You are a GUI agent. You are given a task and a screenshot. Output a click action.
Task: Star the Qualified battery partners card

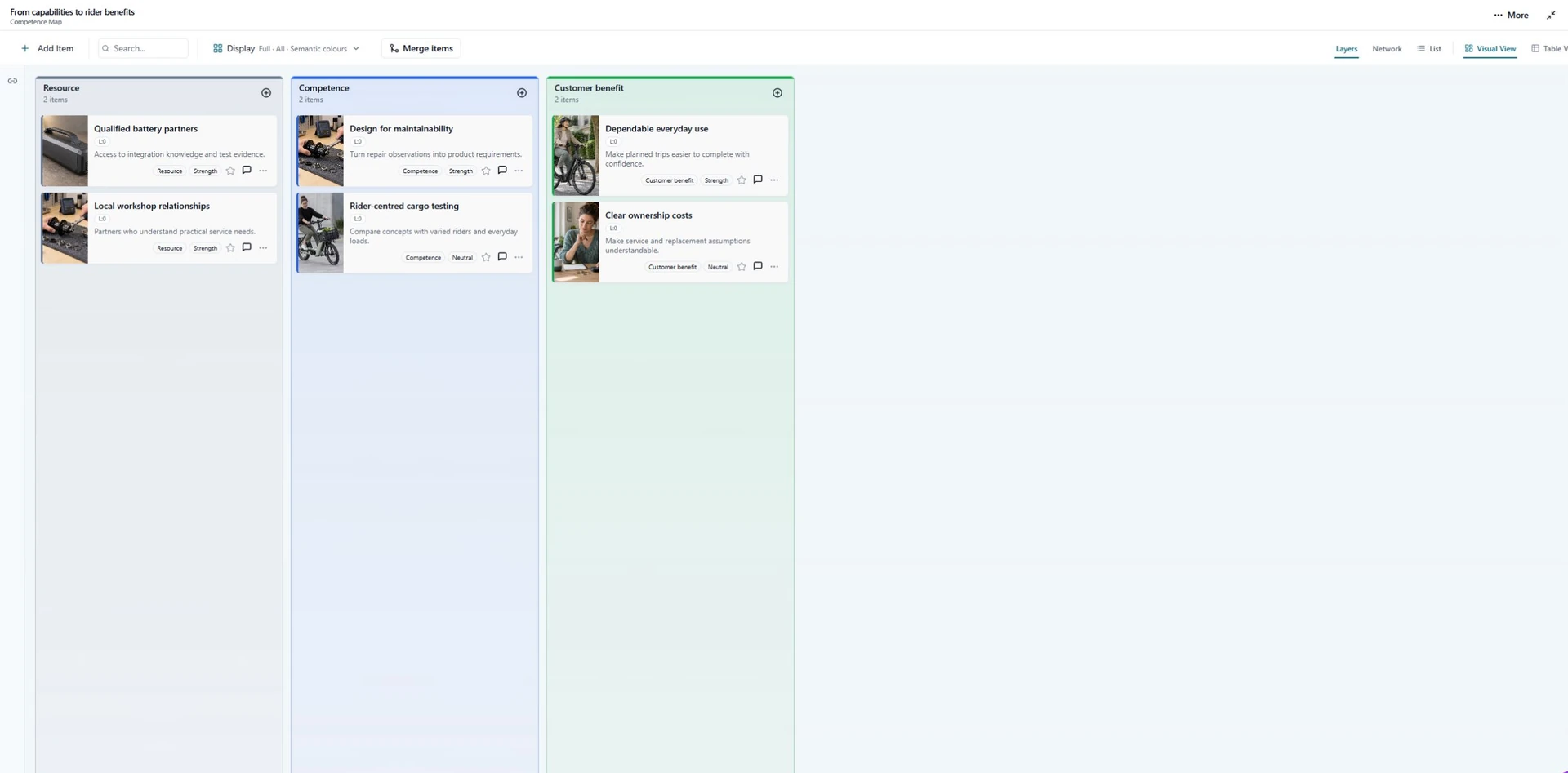point(230,171)
